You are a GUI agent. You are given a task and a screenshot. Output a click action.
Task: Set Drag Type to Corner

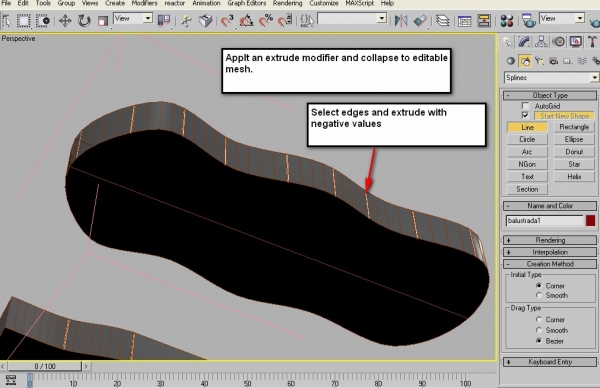point(539,319)
